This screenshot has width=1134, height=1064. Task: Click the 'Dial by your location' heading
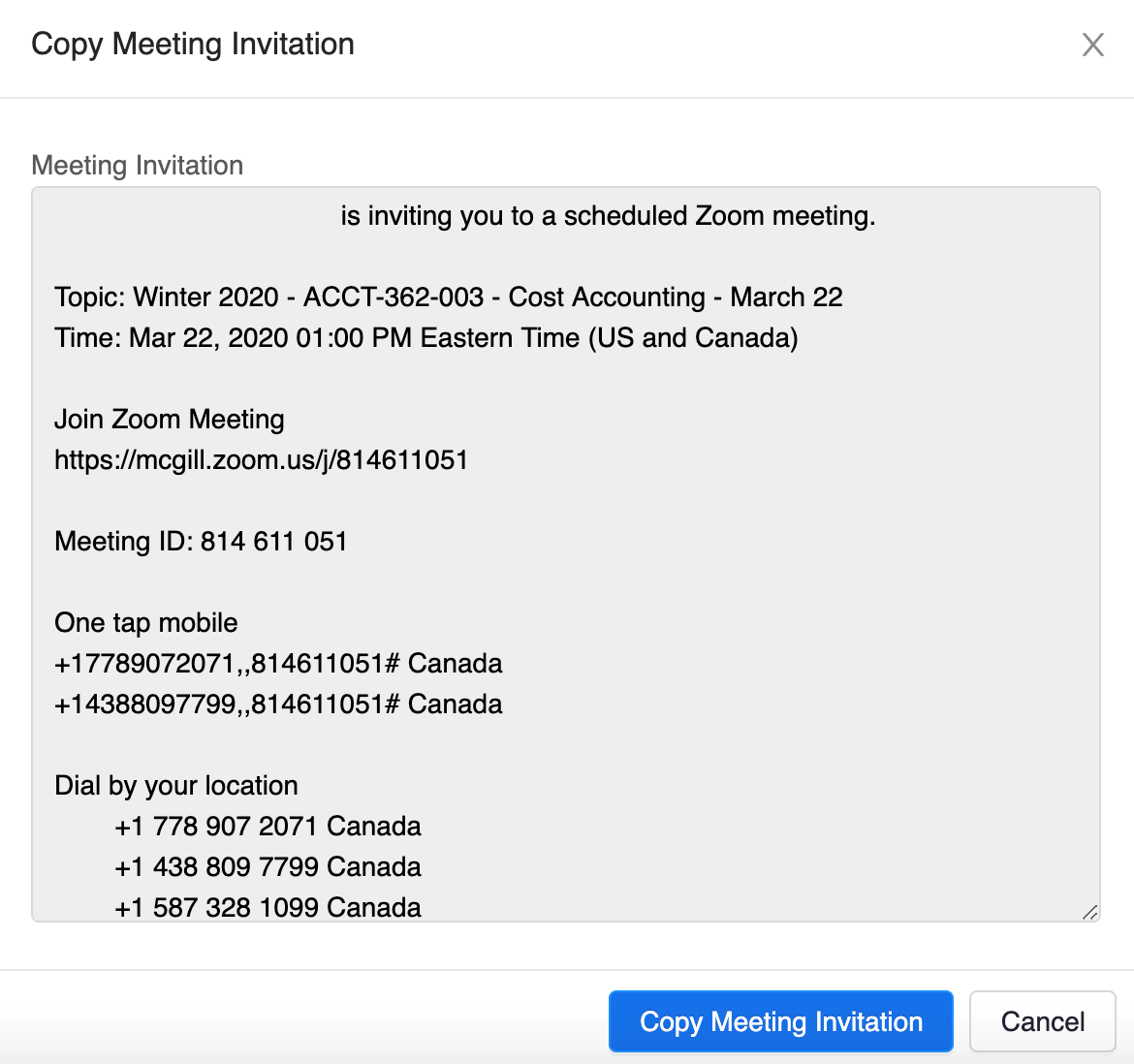coord(175,785)
